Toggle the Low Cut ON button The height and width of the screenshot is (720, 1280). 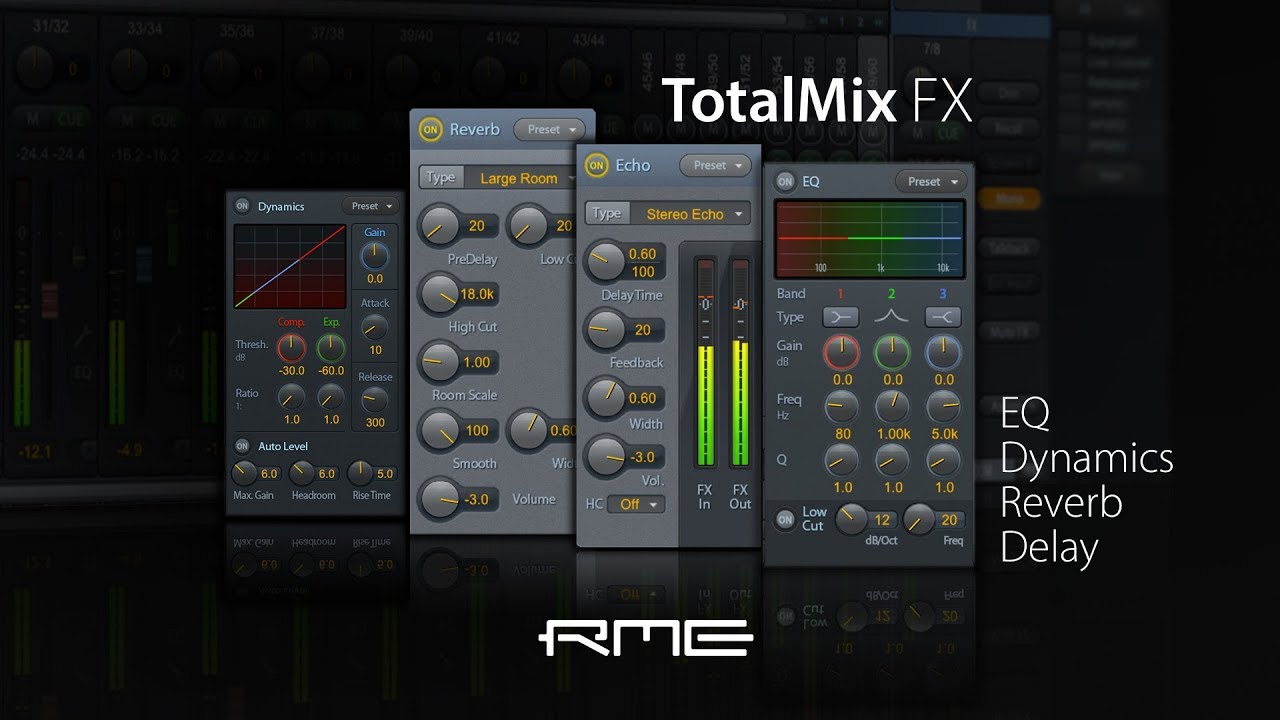[785, 519]
